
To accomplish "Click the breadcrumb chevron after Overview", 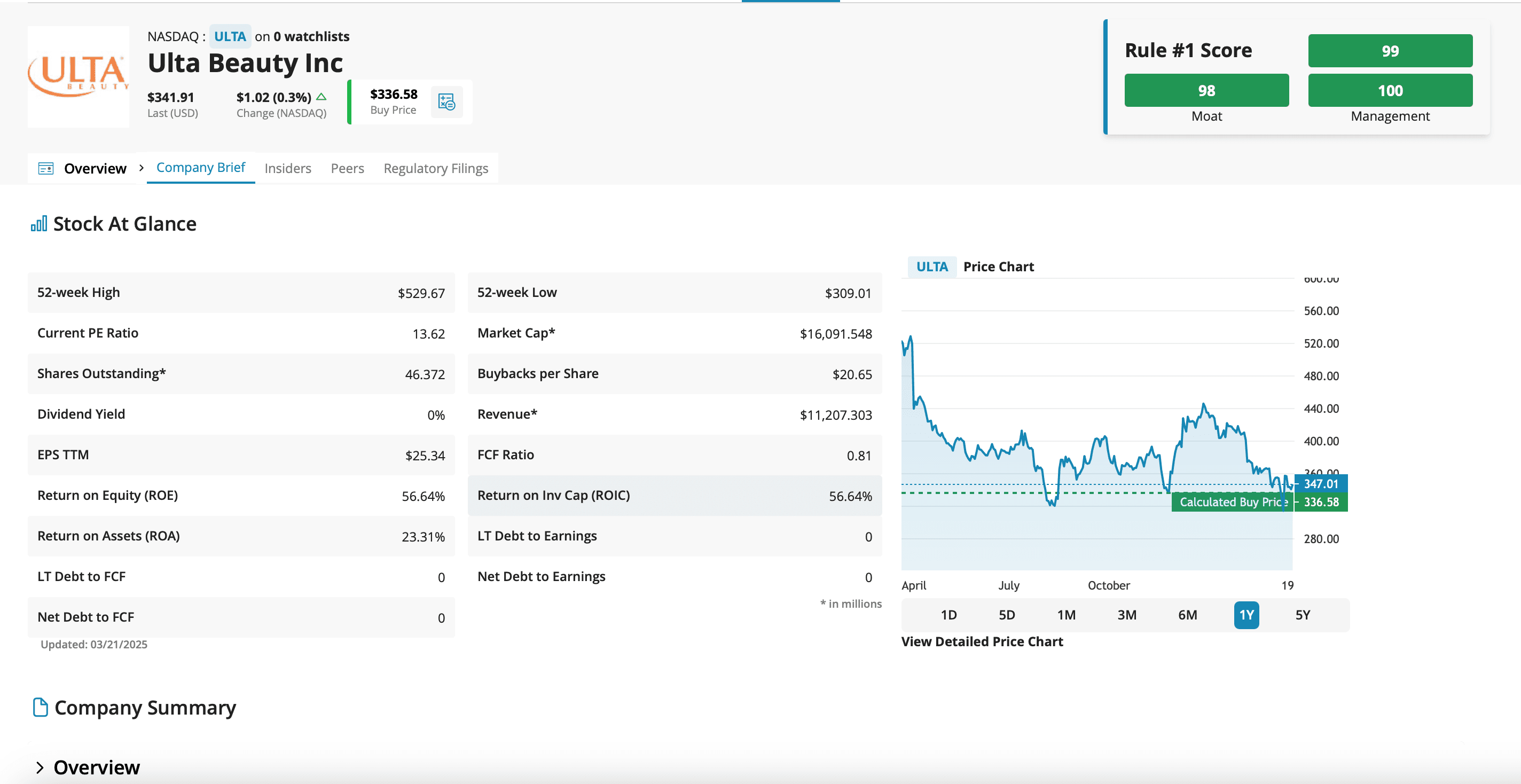I will 142,168.
